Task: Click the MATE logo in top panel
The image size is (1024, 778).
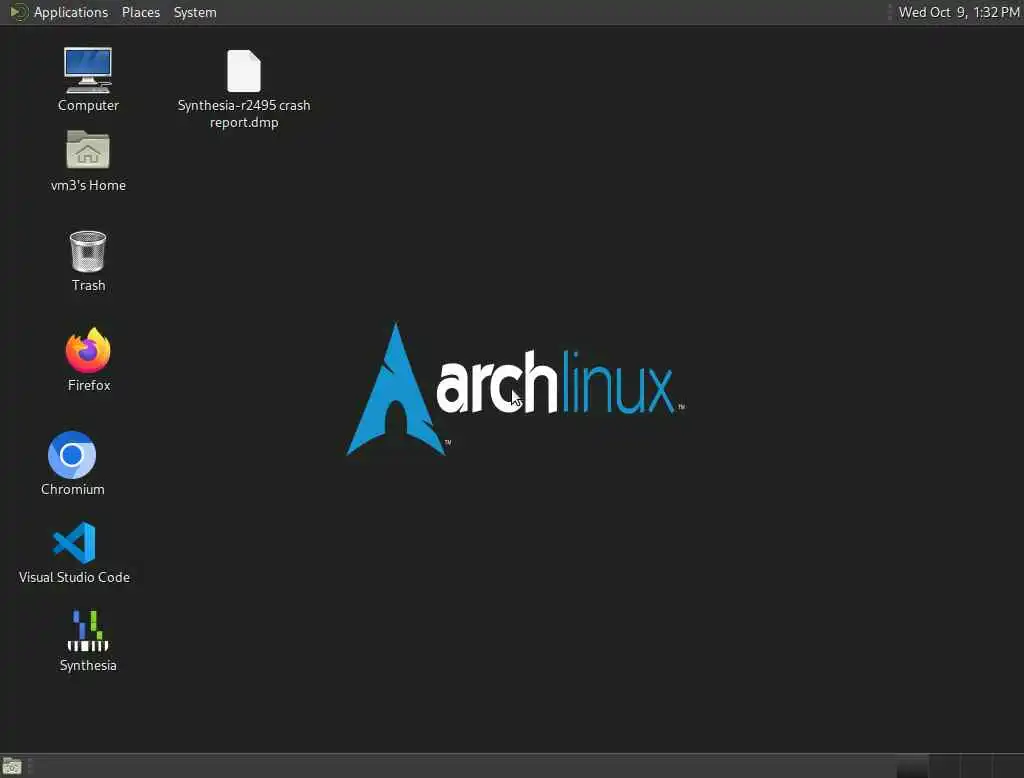Action: pos(19,12)
